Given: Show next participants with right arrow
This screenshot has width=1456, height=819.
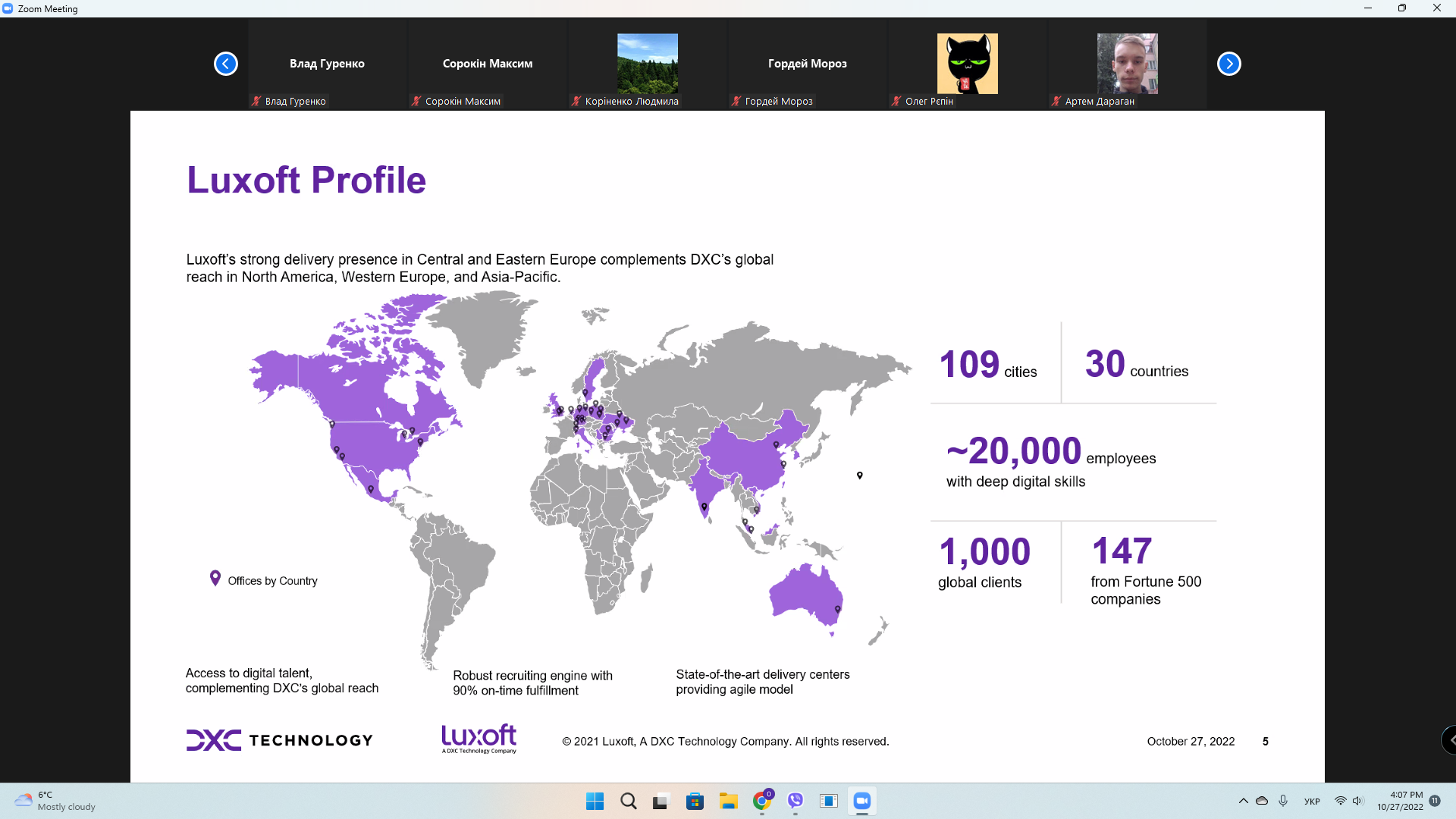Looking at the screenshot, I should (1229, 64).
